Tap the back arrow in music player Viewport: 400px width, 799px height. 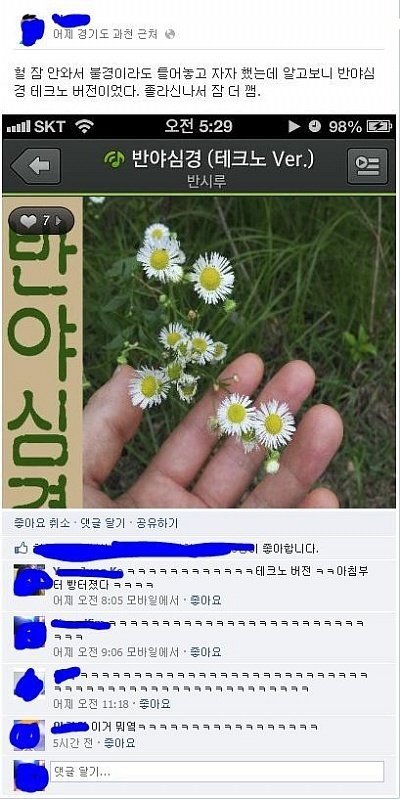click(x=35, y=166)
